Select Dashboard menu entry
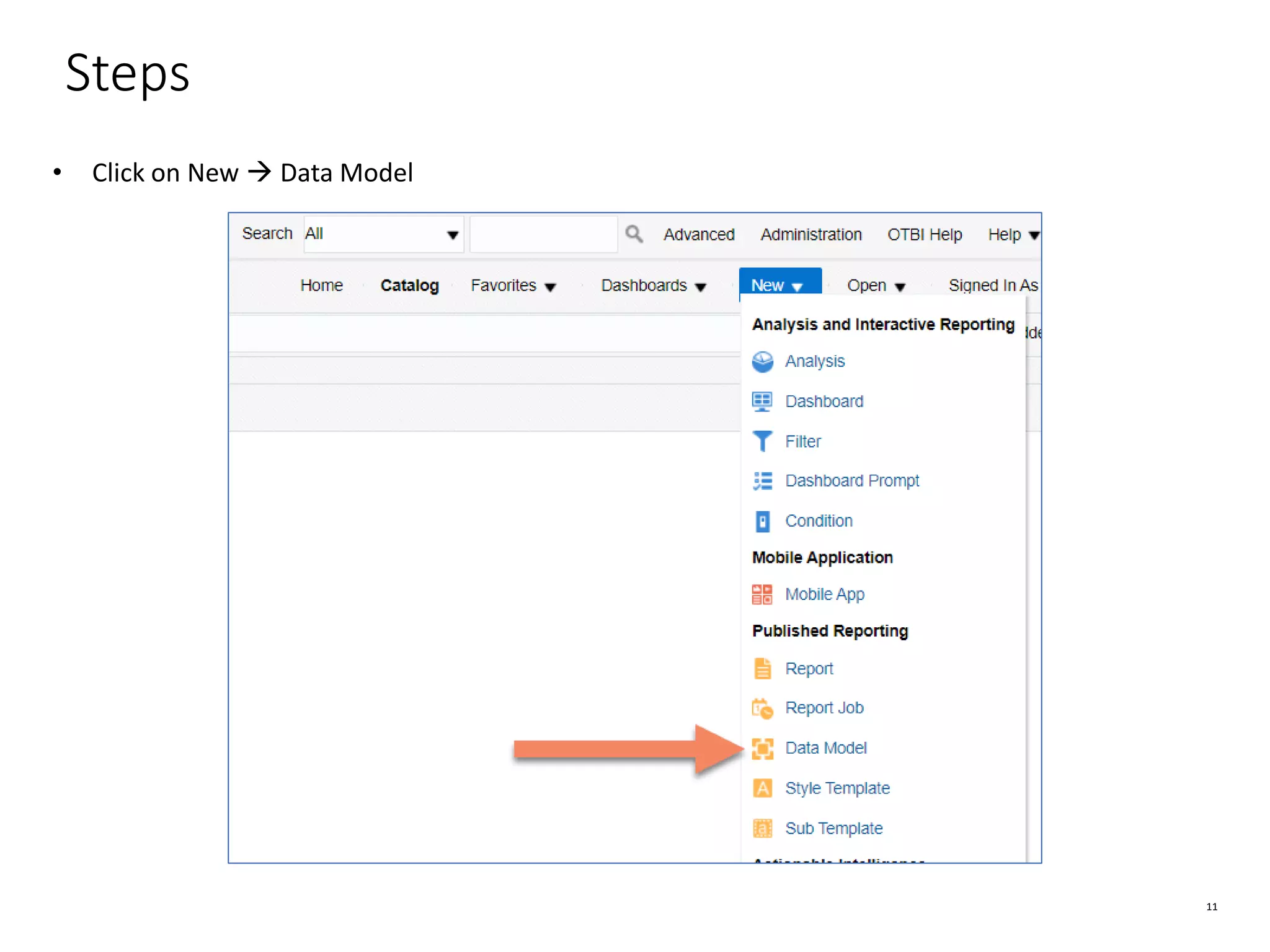The height and width of the screenshot is (952, 1270). pos(824,402)
